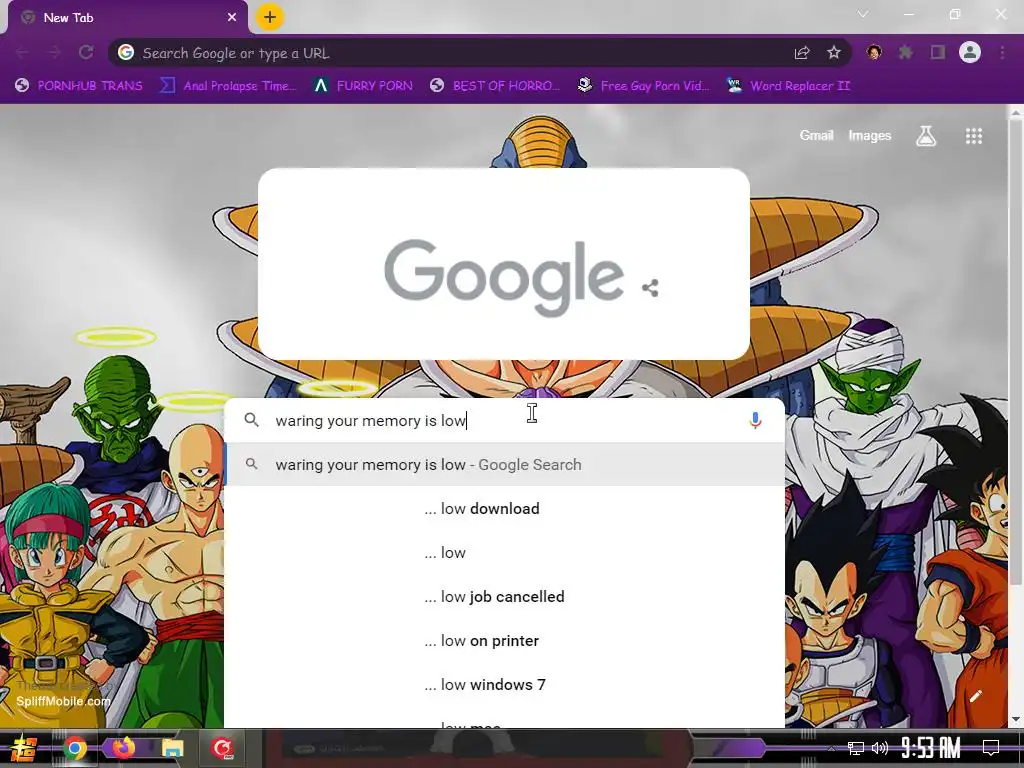
Task: Open the Extensions puzzle menu
Action: point(905,52)
